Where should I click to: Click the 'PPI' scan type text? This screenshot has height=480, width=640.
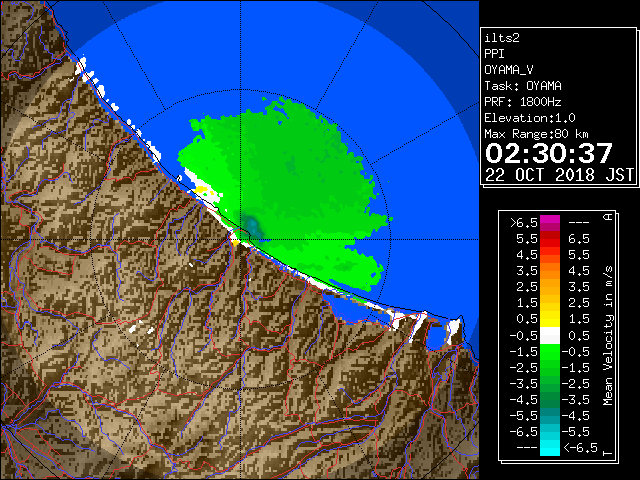pos(494,54)
